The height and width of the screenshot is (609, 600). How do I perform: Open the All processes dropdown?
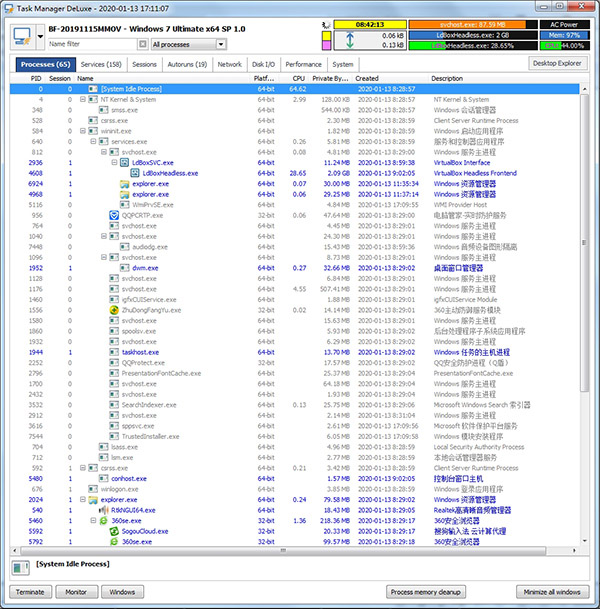click(188, 44)
